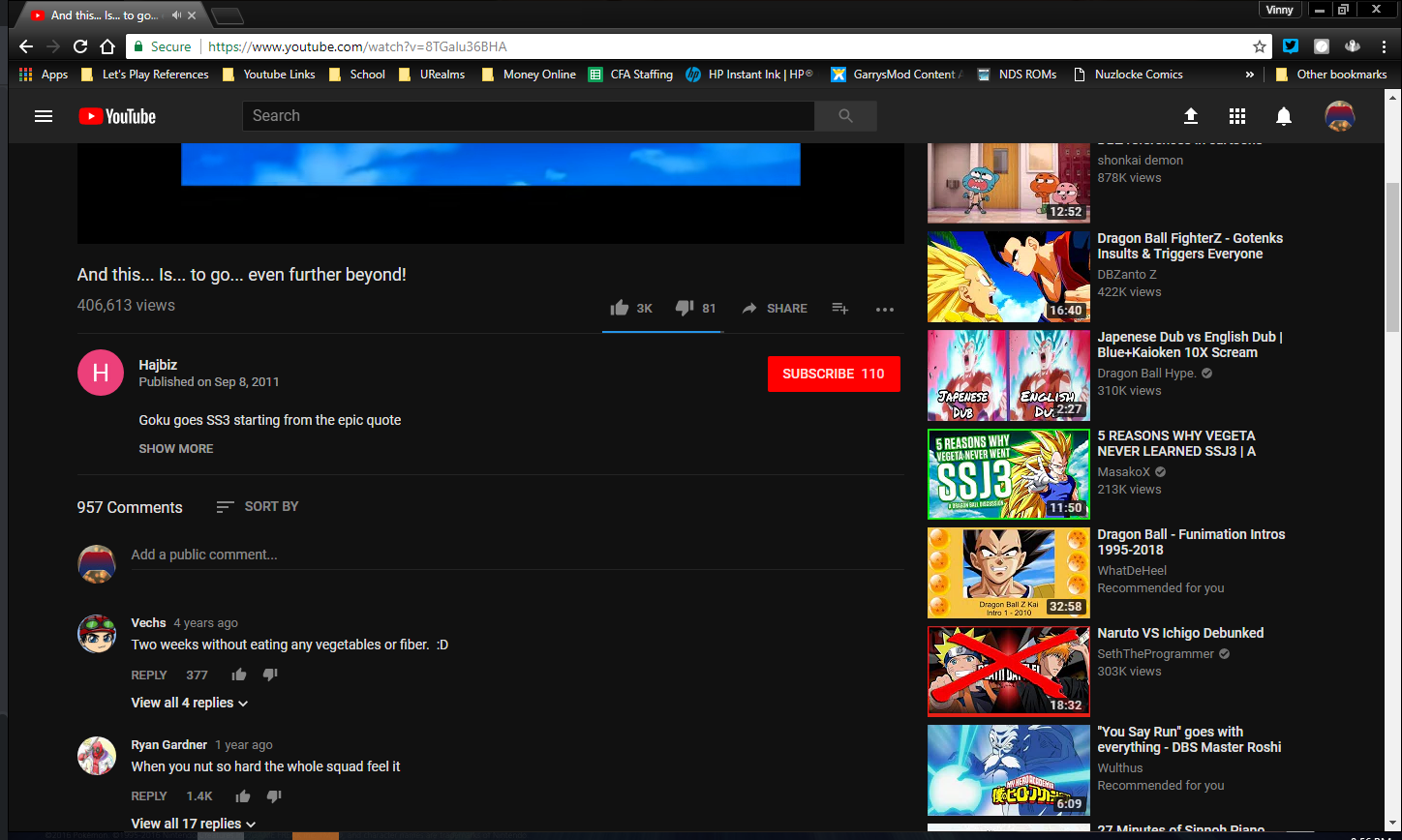This screenshot has height=840, width=1402.
Task: Click the YouTube search magnifier button
Action: 845,116
